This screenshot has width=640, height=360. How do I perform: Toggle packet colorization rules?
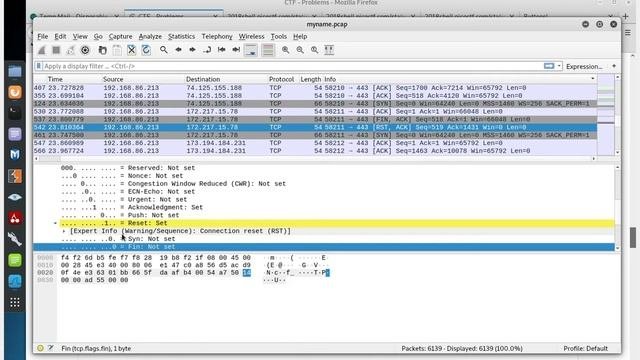[268, 50]
